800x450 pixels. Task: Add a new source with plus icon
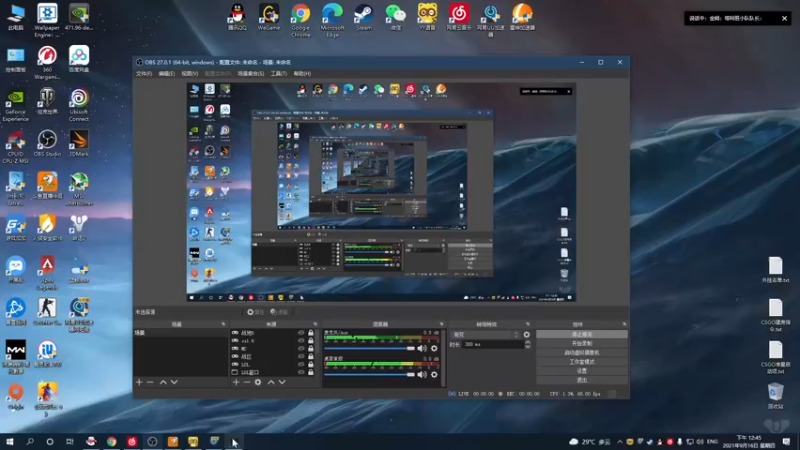[x=236, y=382]
